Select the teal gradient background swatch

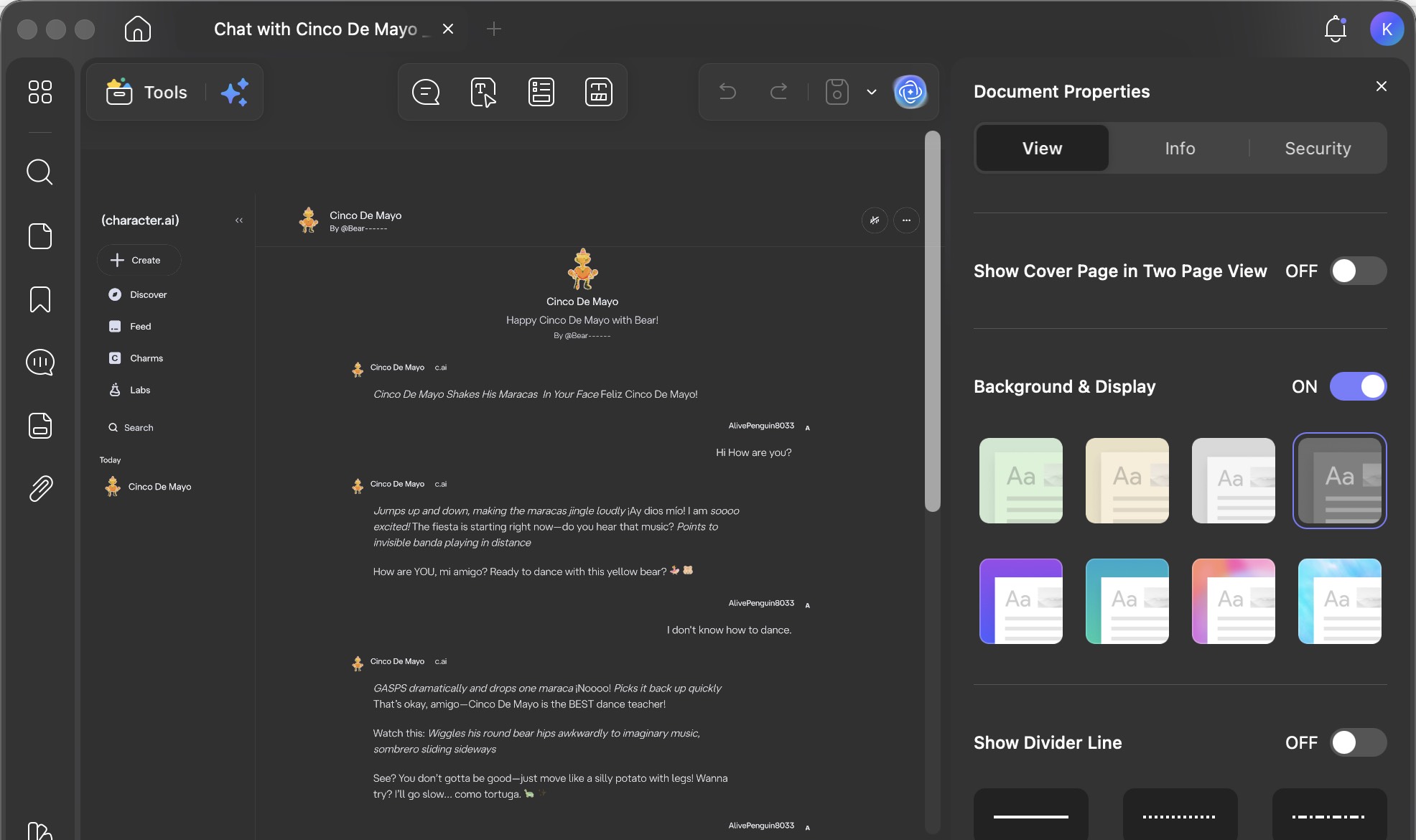coord(1127,601)
